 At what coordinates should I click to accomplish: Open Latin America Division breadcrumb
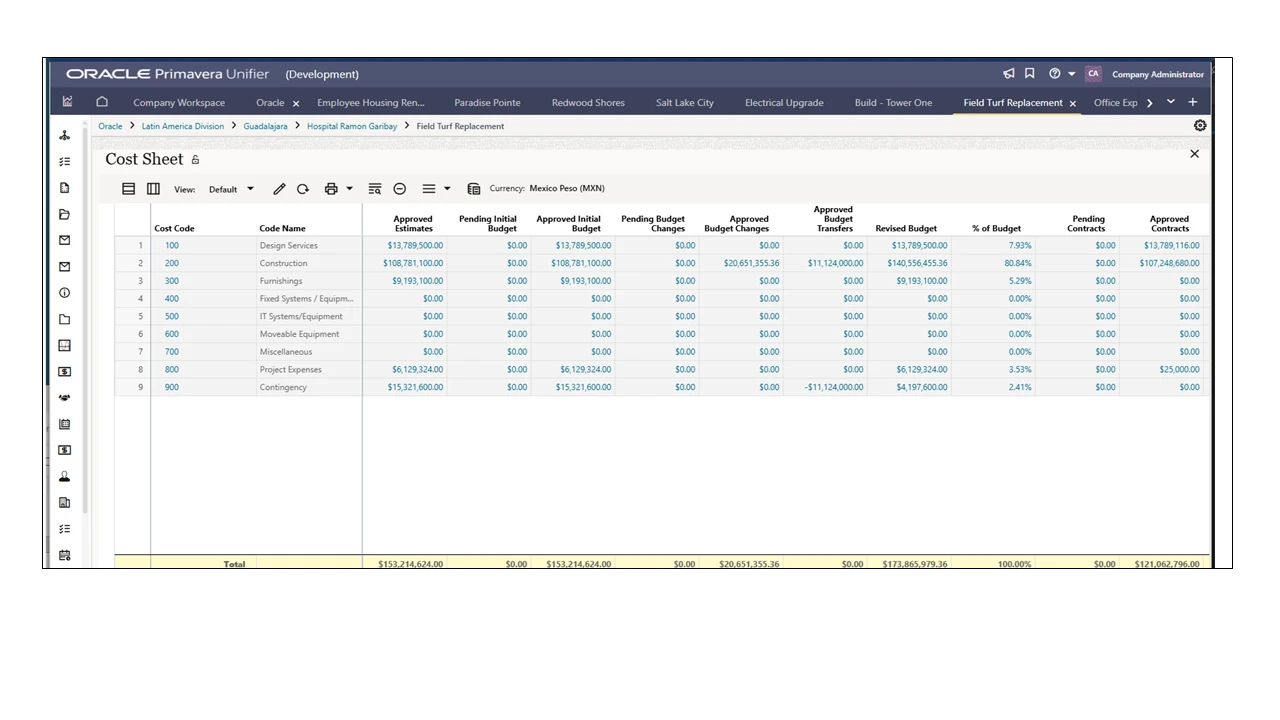[x=183, y=127]
